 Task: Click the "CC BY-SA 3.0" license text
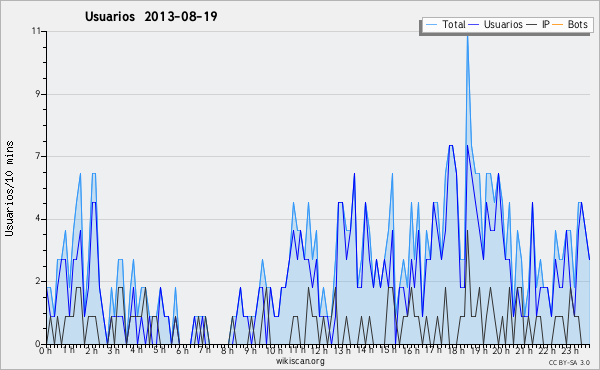tap(569, 362)
